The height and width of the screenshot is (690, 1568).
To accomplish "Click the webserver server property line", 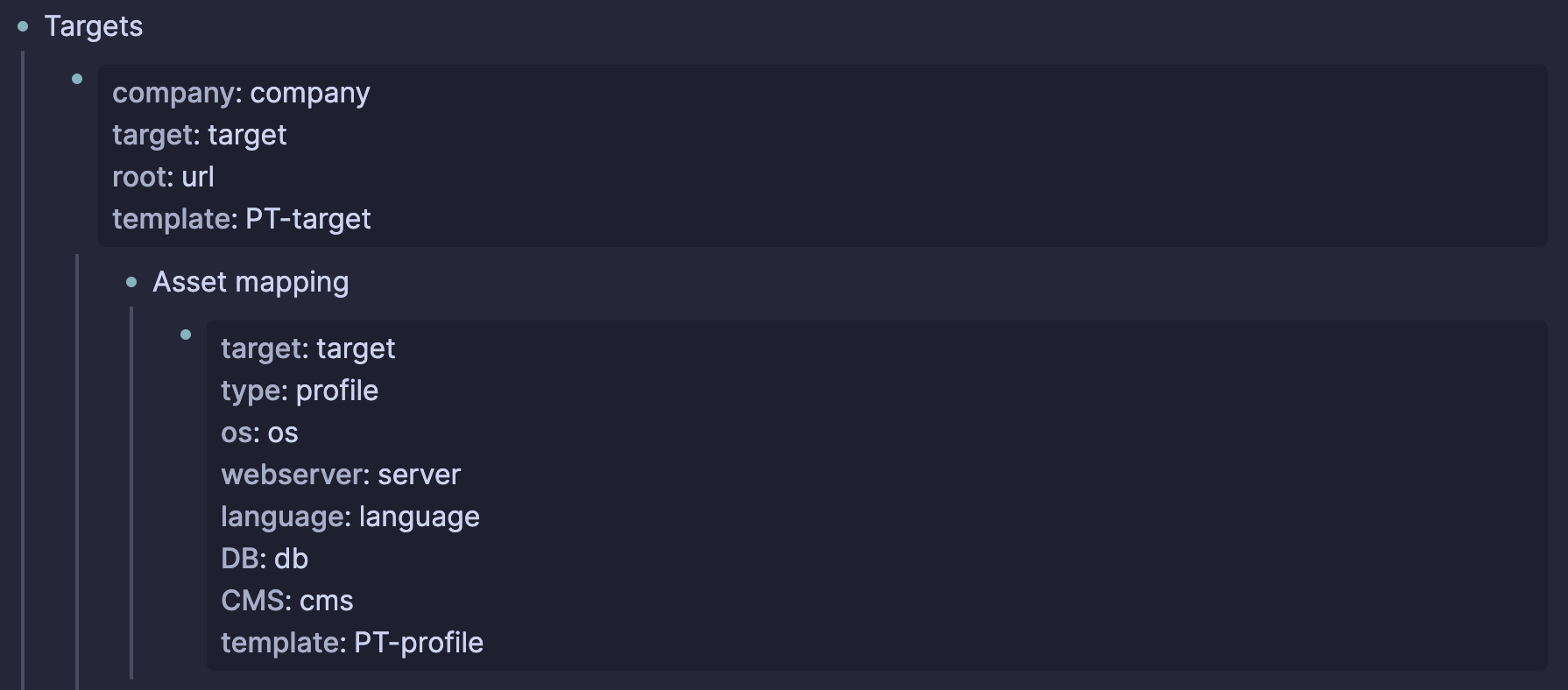I will coord(341,475).
